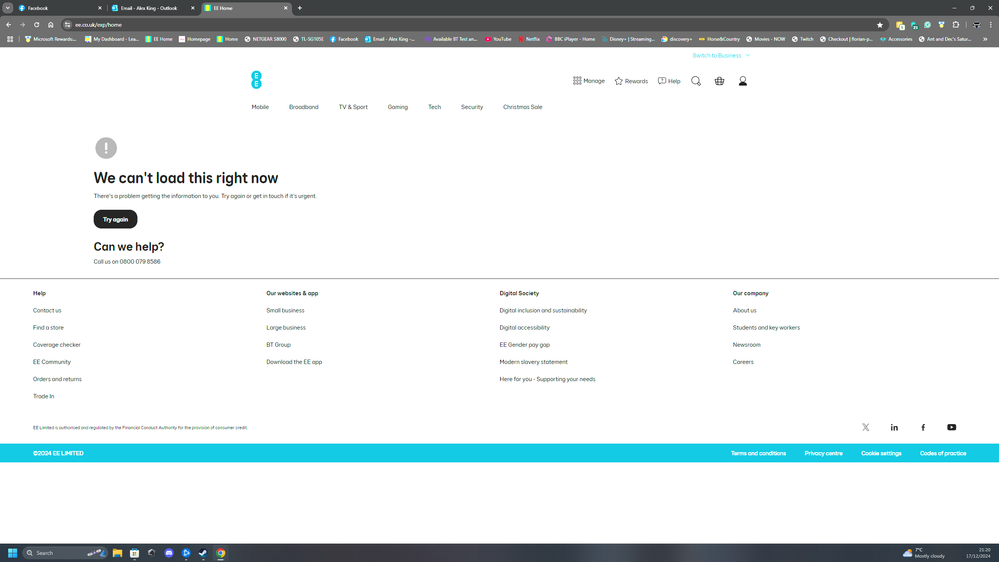Open Contact us footer link
The height and width of the screenshot is (562, 999).
click(x=47, y=310)
